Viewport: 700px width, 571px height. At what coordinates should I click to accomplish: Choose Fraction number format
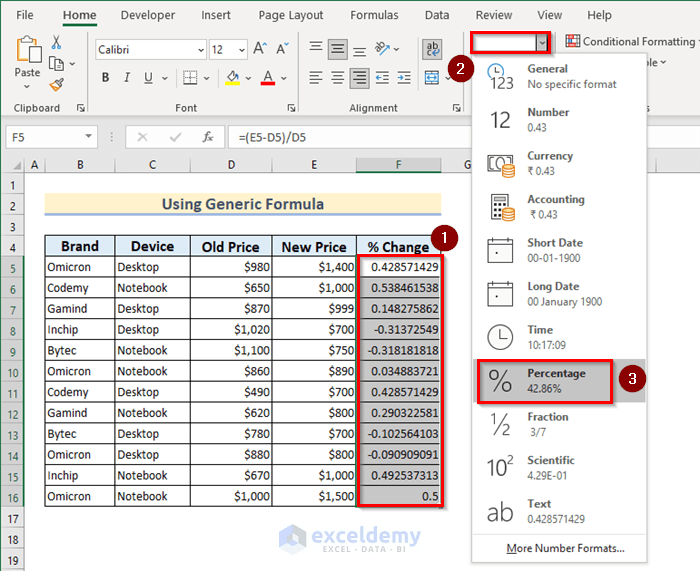(x=559, y=424)
